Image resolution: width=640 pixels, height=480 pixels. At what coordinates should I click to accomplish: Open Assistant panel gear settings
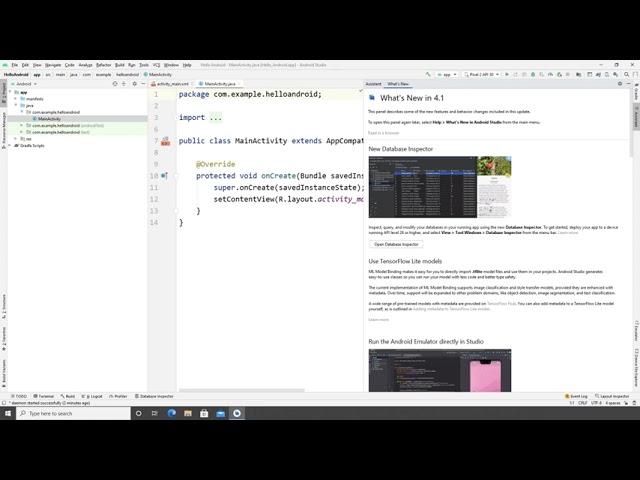coord(620,84)
